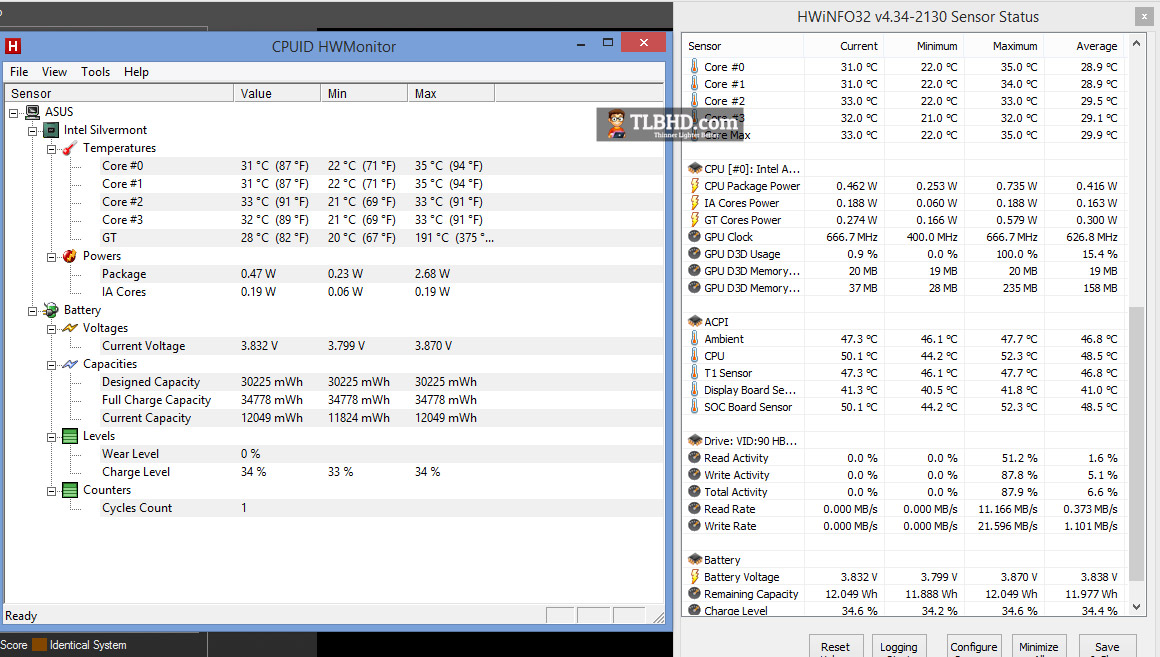Collapse the Capacities branch
This screenshot has height=657, width=1160.
pos(52,365)
